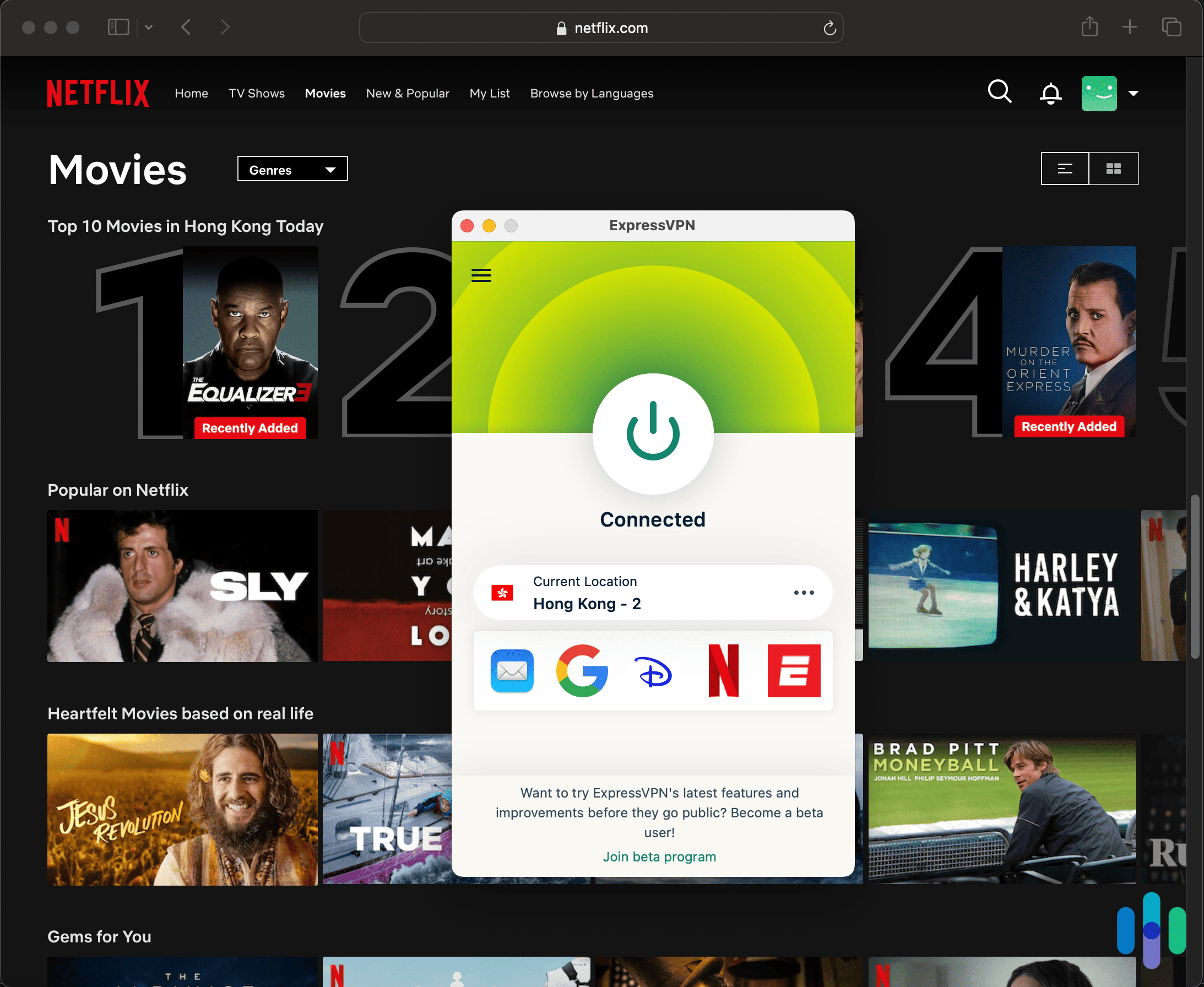Launch Disney+ shortcut in ExpressVPN
Viewport: 1204px width, 987px height.
[x=653, y=671]
